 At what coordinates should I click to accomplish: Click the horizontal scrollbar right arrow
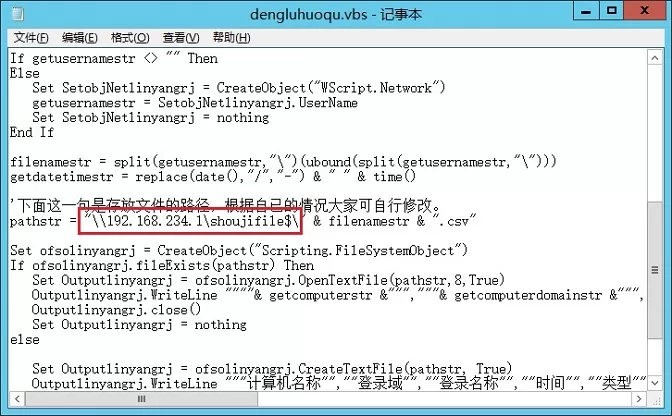point(639,399)
